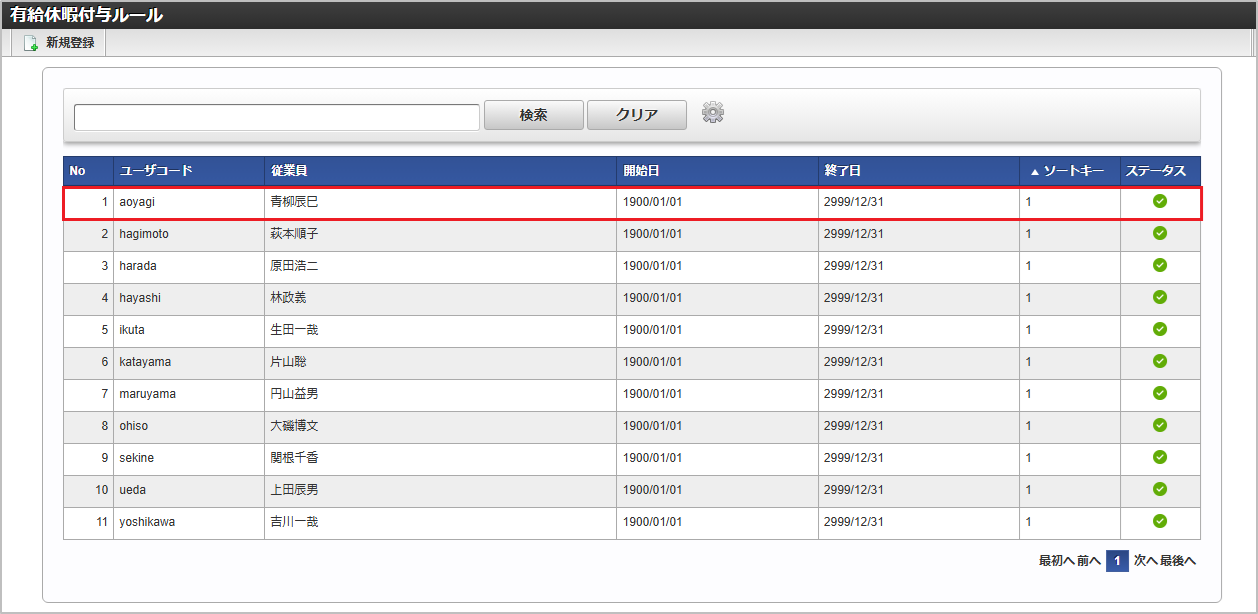Click start date 1900/01/01 in aoyagi row
1258x614 pixels.
(x=652, y=202)
